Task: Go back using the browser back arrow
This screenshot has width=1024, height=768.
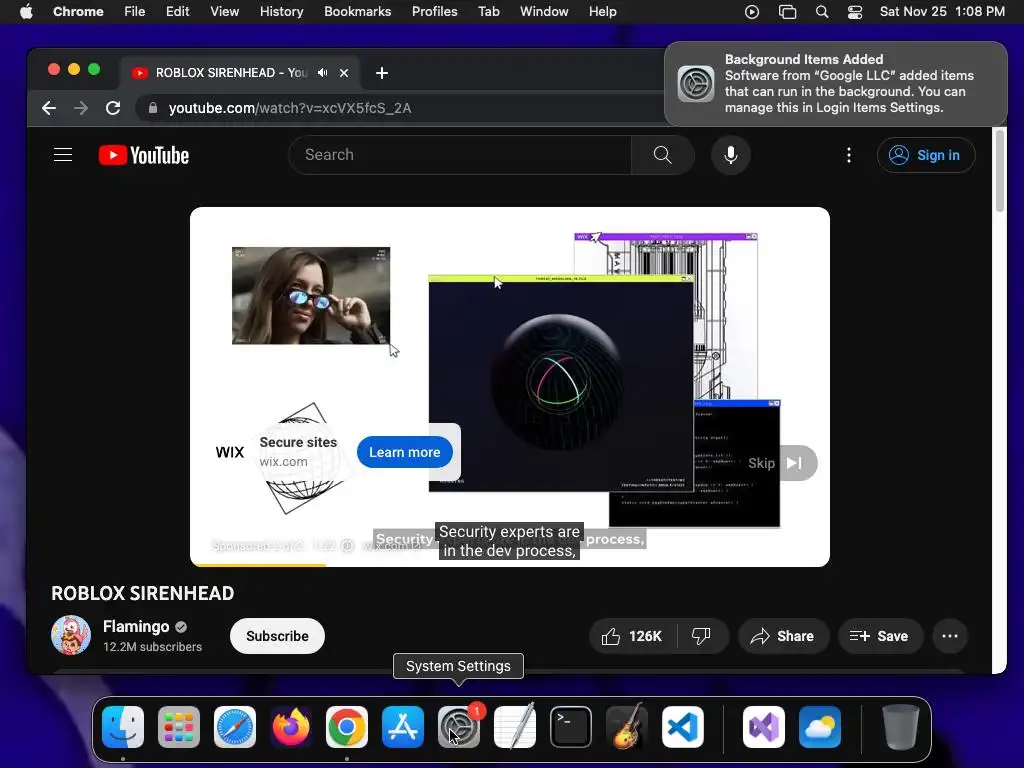Action: 49,108
